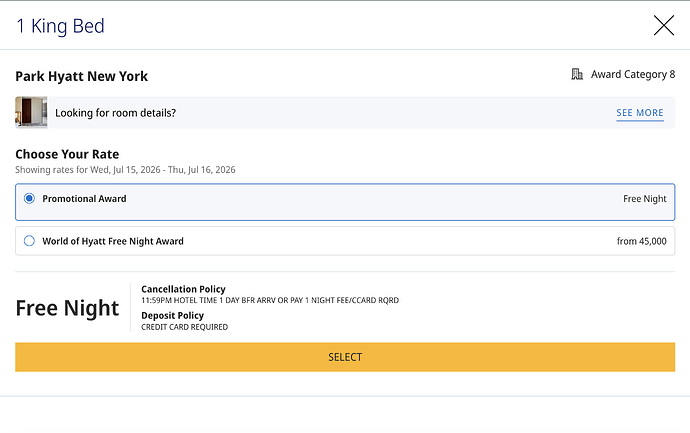Image resolution: width=690 pixels, height=433 pixels.
Task: Choose World of Hyatt Free Night Award radio
Action: [29, 241]
